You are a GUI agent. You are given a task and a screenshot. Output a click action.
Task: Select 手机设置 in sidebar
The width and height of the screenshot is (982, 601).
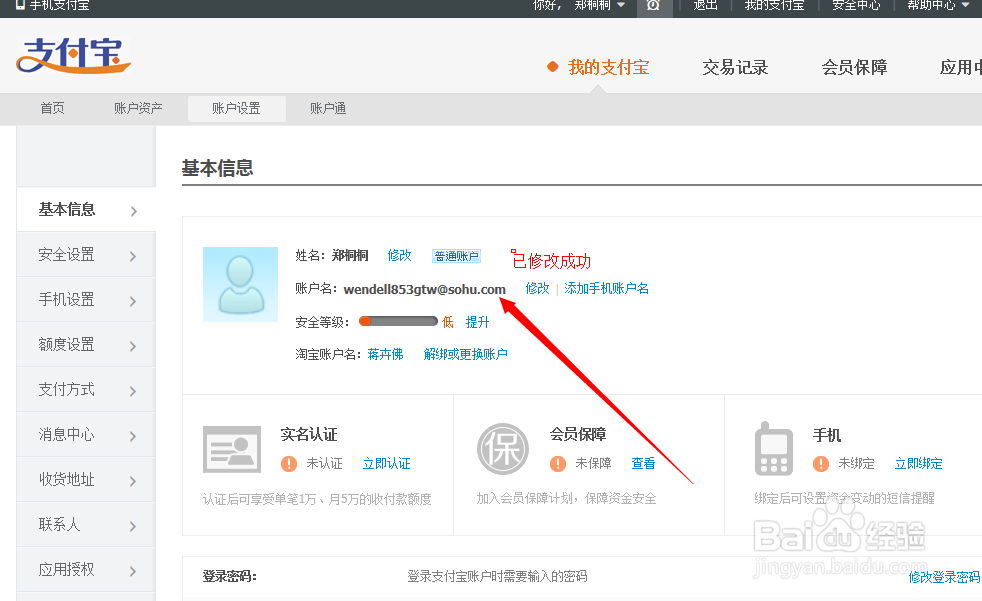86,299
